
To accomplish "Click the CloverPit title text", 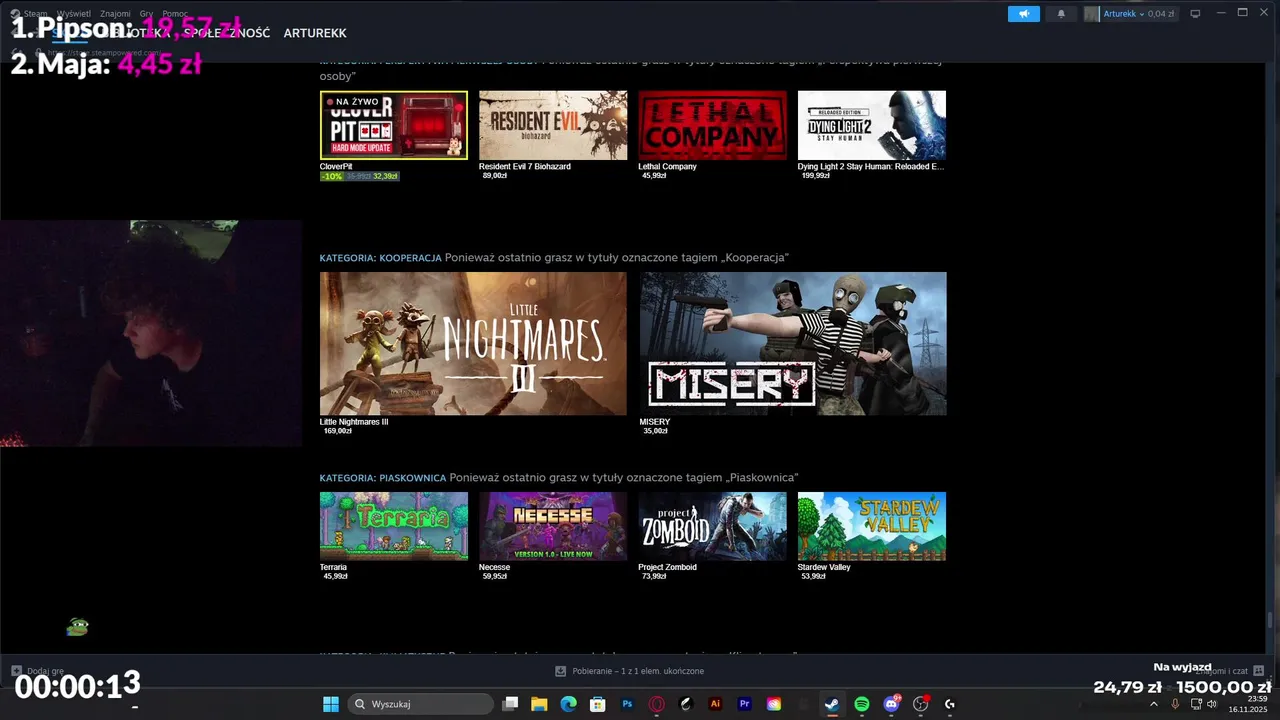I will click(336, 167).
